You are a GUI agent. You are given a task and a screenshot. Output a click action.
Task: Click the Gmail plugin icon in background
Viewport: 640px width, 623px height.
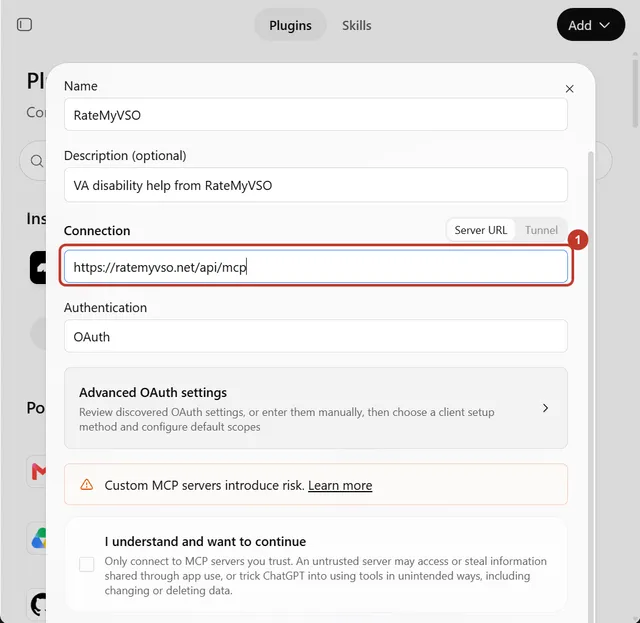pyautogui.click(x=38, y=472)
